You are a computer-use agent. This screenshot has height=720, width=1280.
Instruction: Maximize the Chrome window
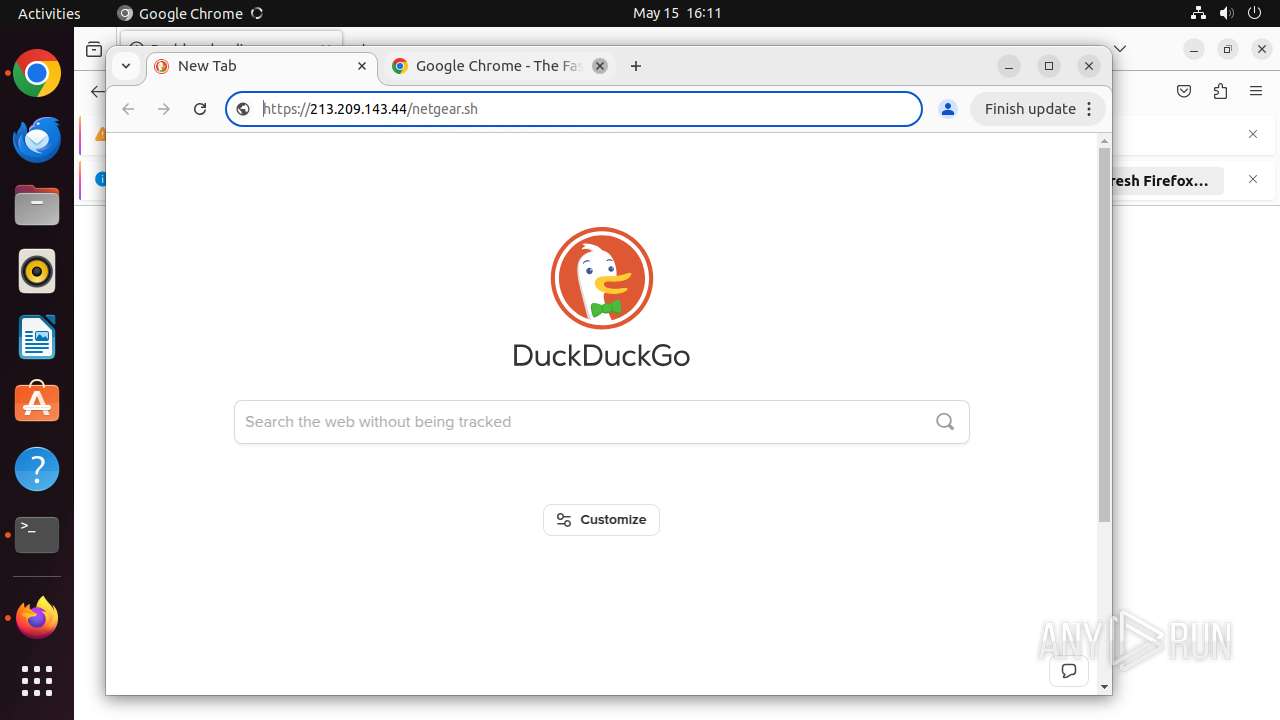point(1049,66)
